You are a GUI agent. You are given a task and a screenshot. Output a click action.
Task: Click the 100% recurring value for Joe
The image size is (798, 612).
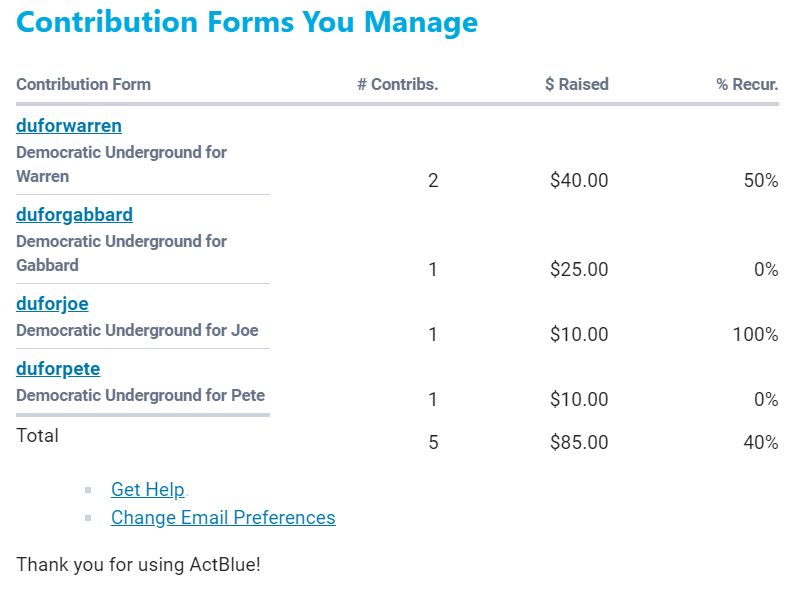pyautogui.click(x=755, y=334)
